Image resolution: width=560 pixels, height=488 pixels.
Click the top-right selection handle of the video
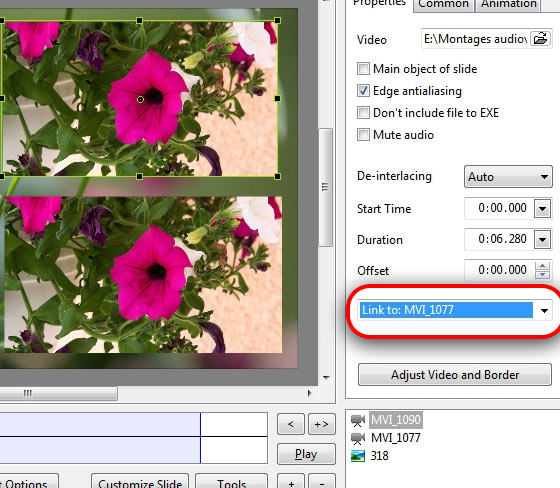pos(278,21)
